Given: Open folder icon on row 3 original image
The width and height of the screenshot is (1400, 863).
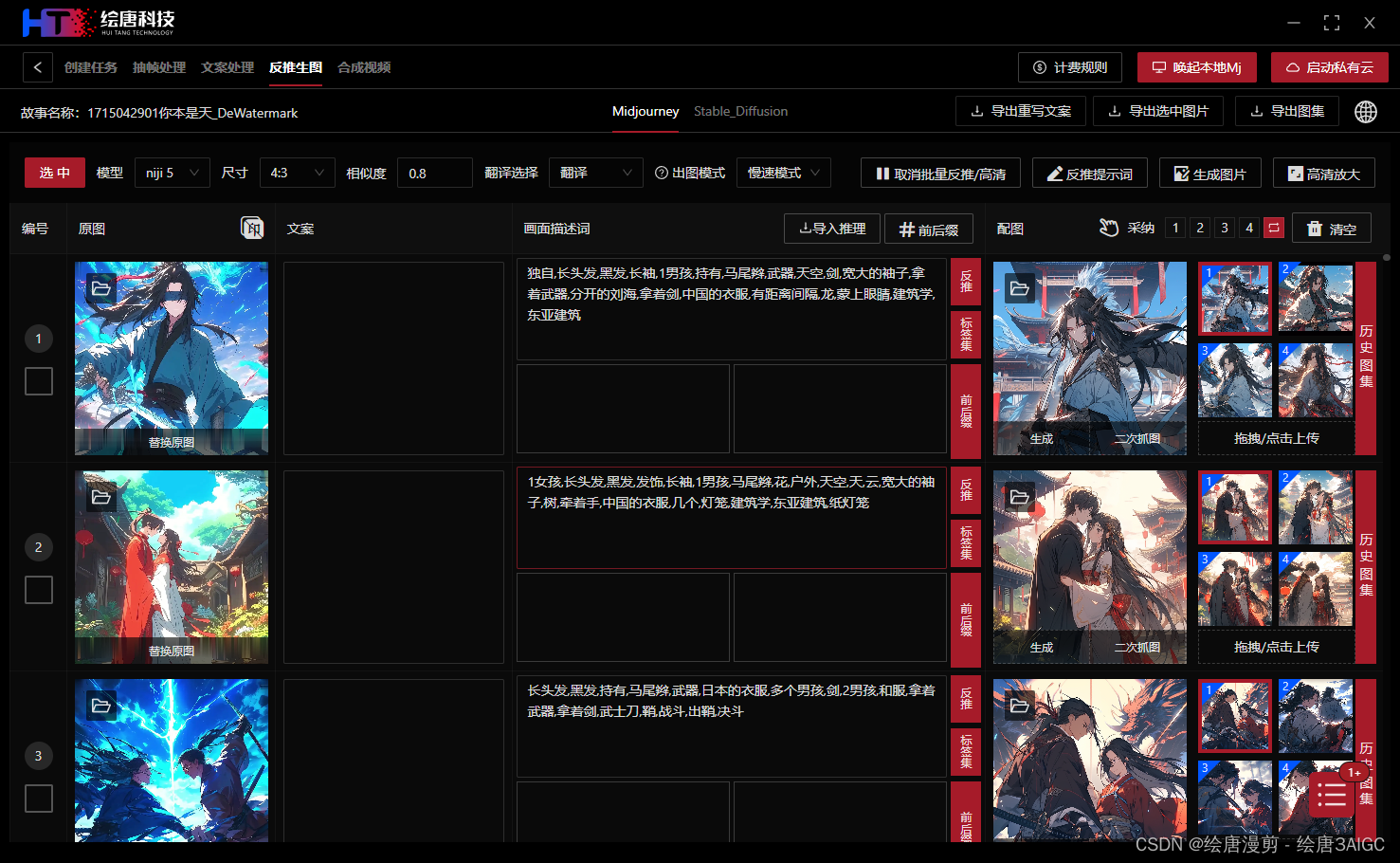Looking at the screenshot, I should [x=101, y=706].
